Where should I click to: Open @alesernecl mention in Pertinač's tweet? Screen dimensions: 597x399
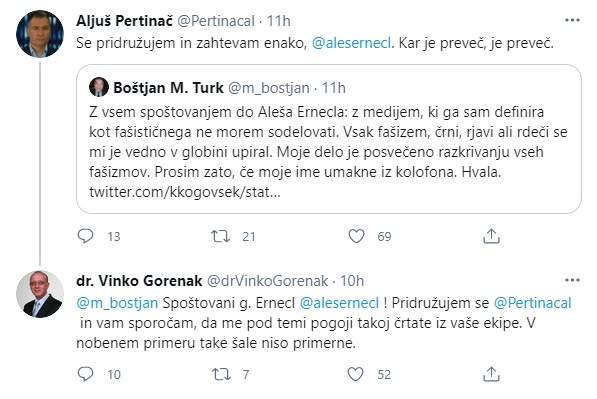coord(351,43)
